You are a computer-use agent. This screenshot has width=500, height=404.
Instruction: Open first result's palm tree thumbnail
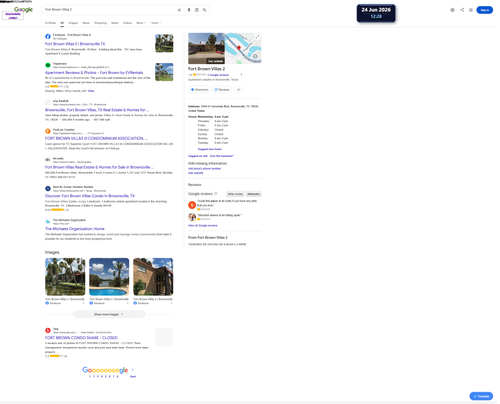click(164, 43)
